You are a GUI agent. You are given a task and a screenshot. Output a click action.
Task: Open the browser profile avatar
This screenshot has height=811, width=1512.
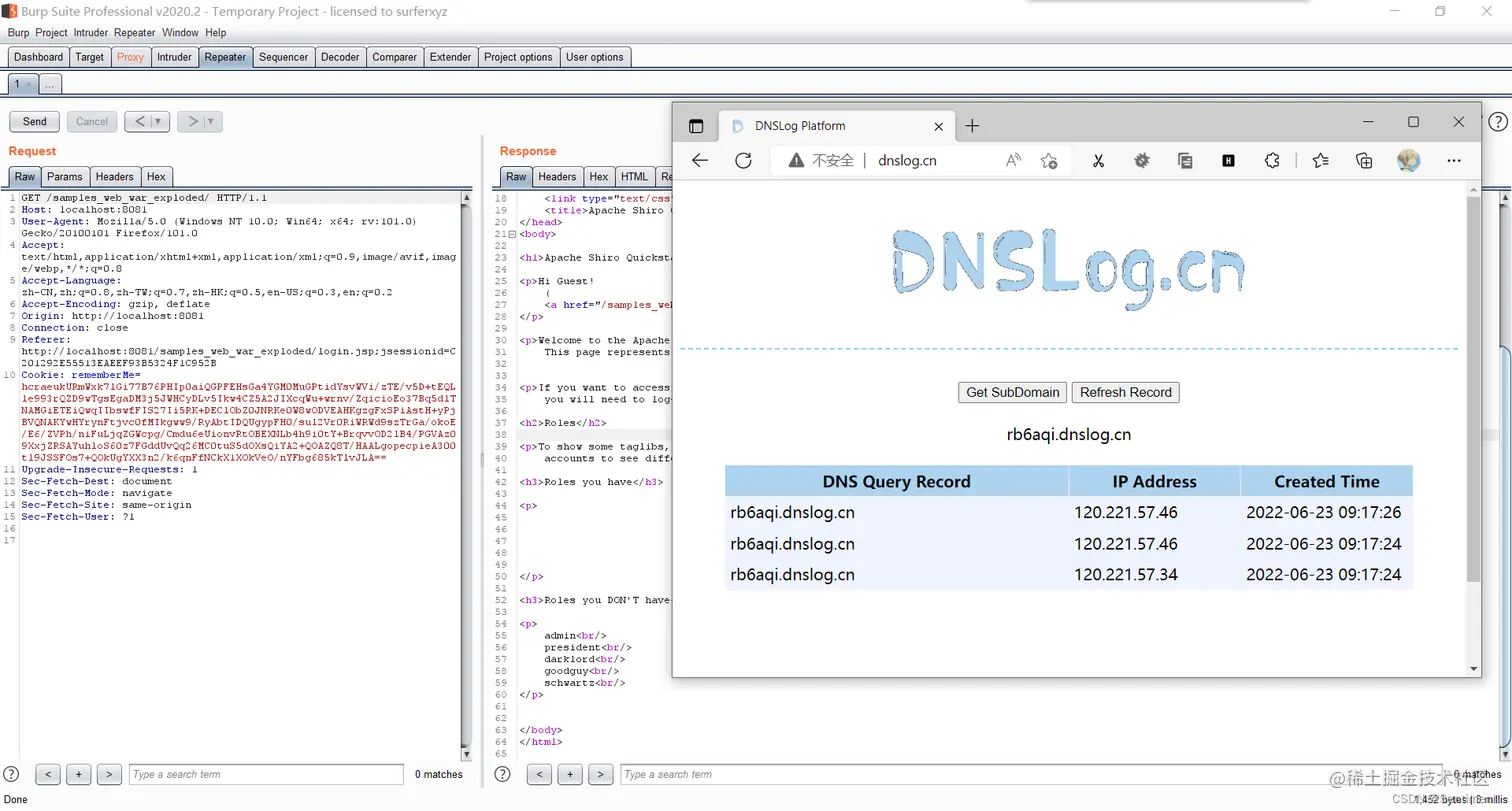click(1409, 160)
